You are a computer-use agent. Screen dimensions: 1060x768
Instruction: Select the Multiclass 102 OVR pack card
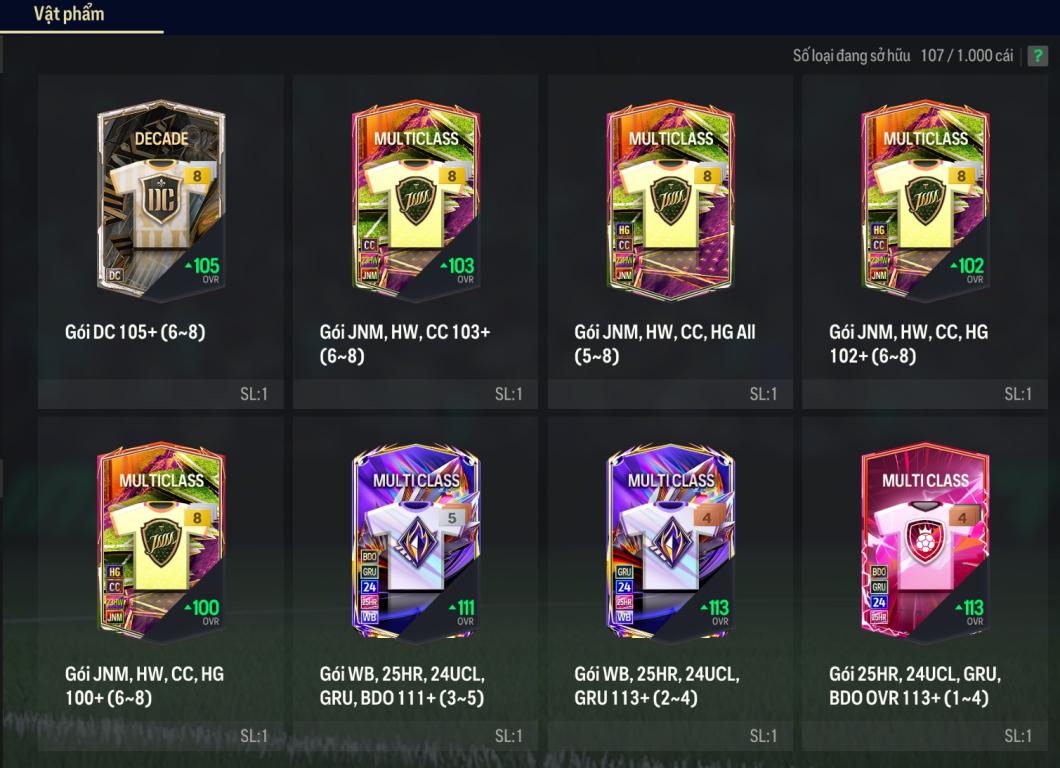925,200
